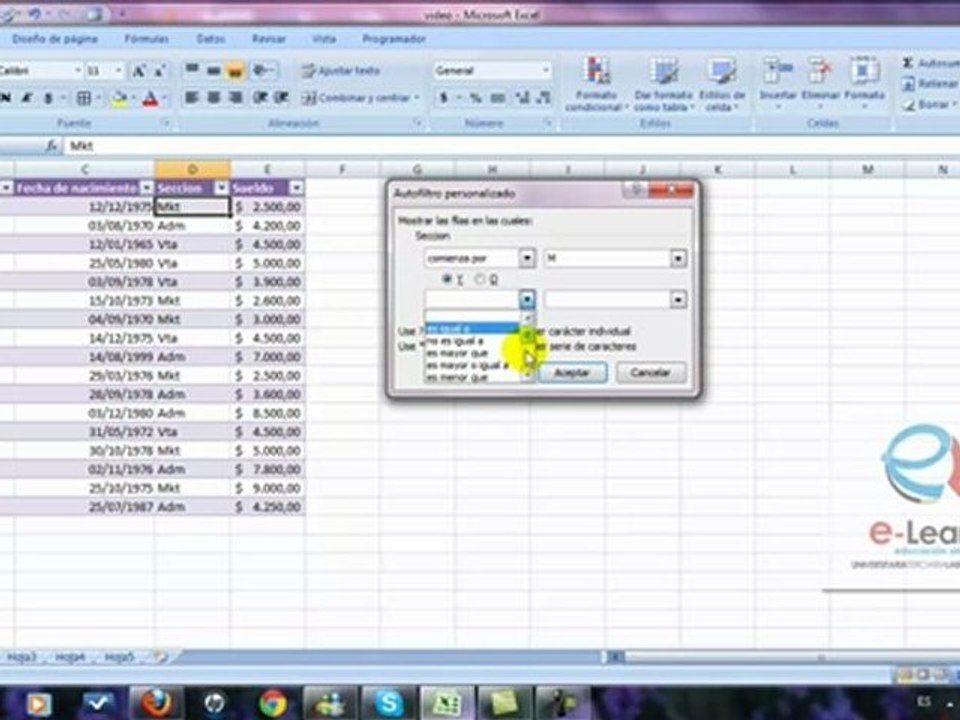
Task: Open the Datos ribbon tab
Action: pos(211,39)
